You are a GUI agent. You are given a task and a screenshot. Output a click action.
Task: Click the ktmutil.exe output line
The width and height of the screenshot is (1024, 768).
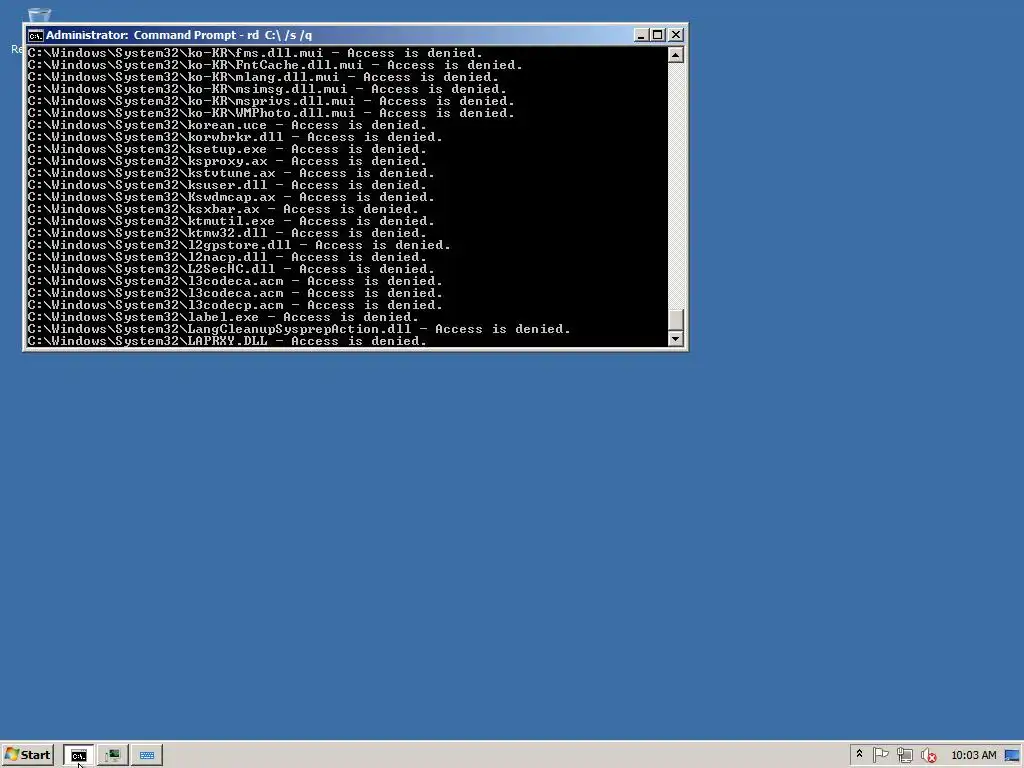[x=231, y=221]
